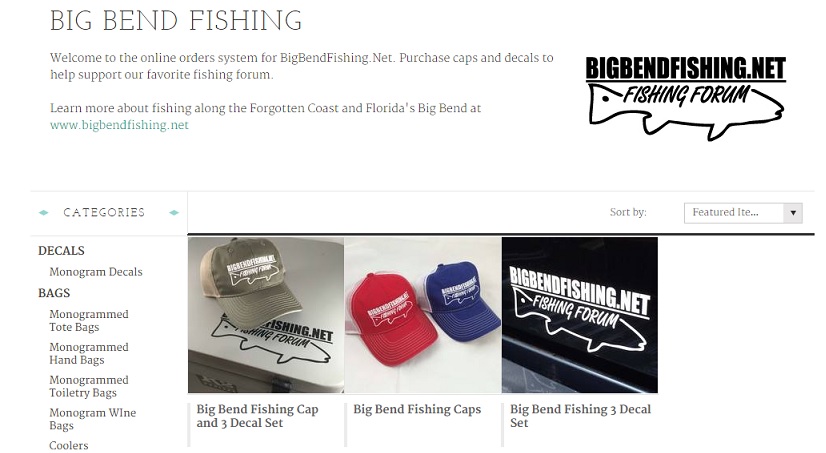This screenshot has width=826, height=453.
Task: Click the right diamond icon beside Categories
Action: pyautogui.click(x=174, y=213)
